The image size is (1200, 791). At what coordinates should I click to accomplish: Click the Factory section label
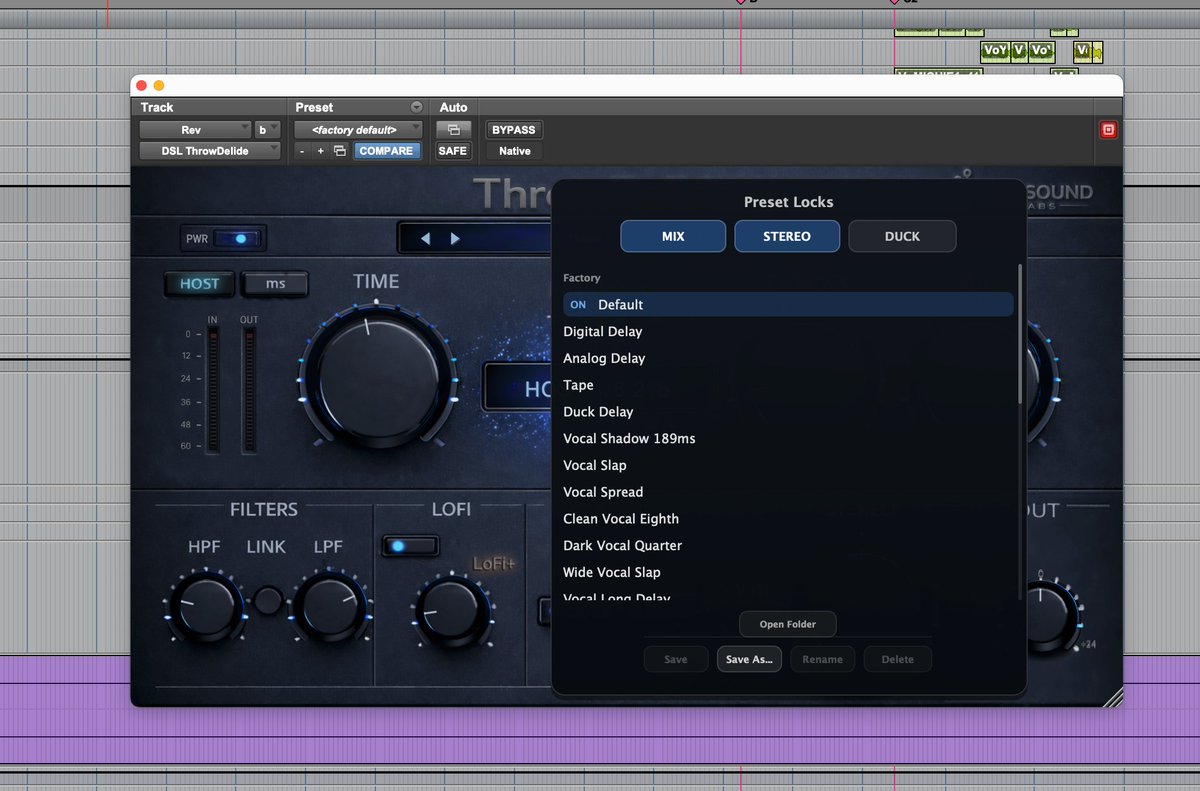(x=581, y=278)
